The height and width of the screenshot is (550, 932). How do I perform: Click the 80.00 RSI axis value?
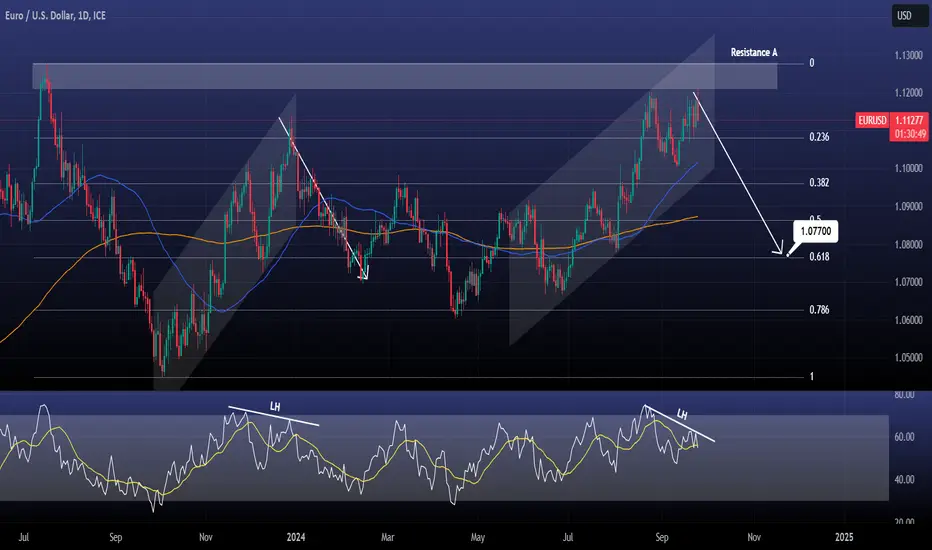coord(904,395)
